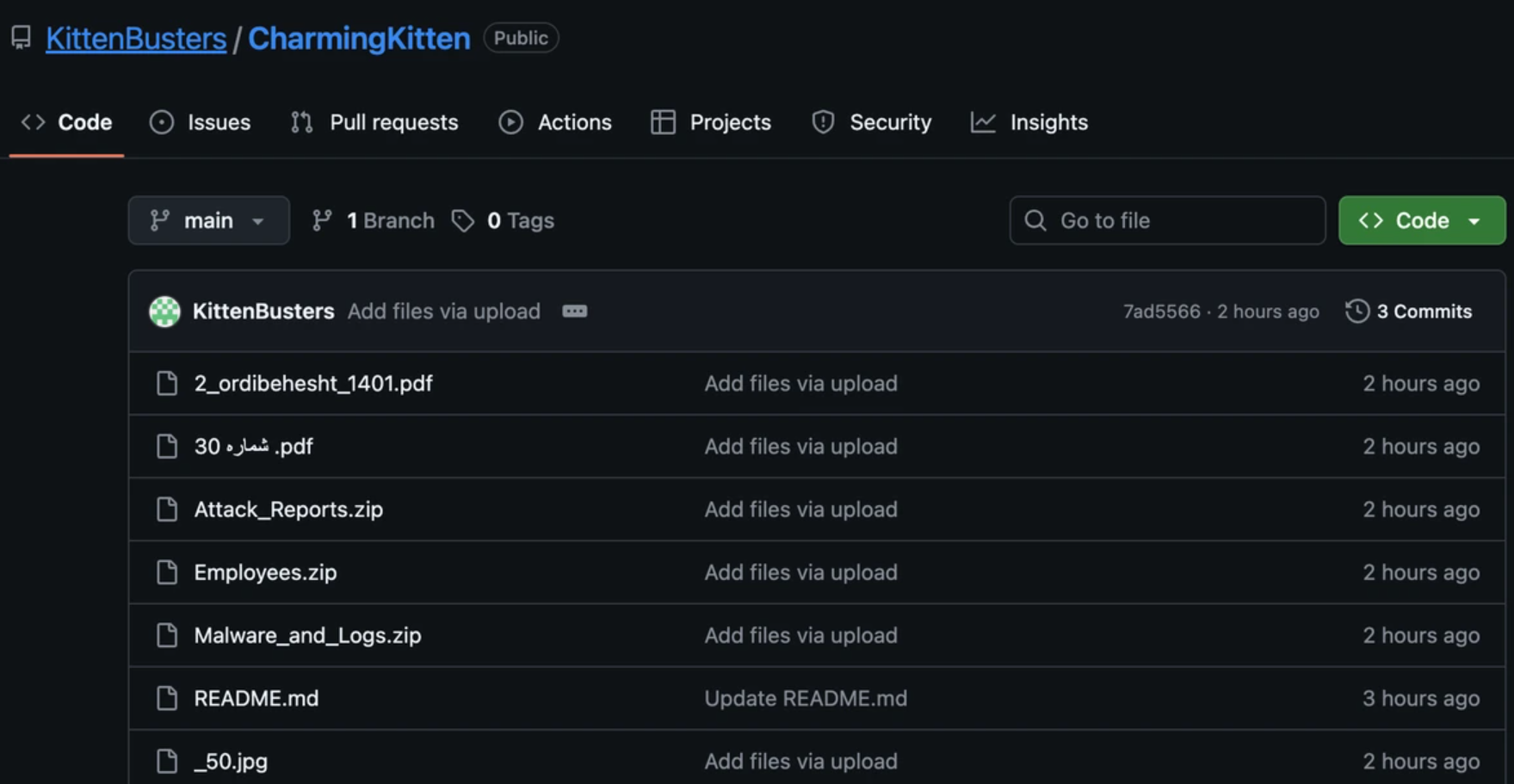Click the history clock icon near Commits

(1357, 312)
